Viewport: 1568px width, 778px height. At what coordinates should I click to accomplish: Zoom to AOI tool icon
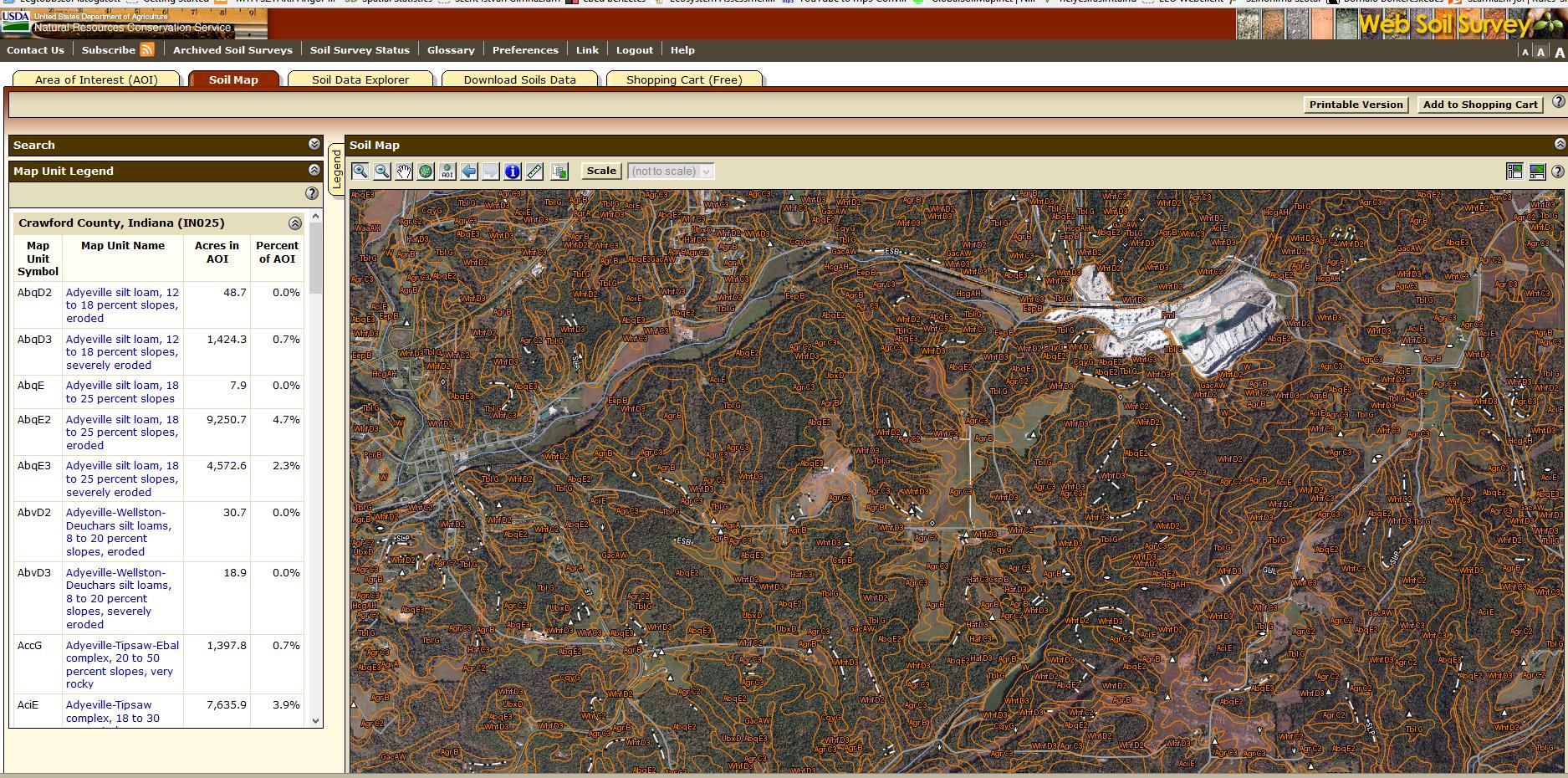point(447,171)
